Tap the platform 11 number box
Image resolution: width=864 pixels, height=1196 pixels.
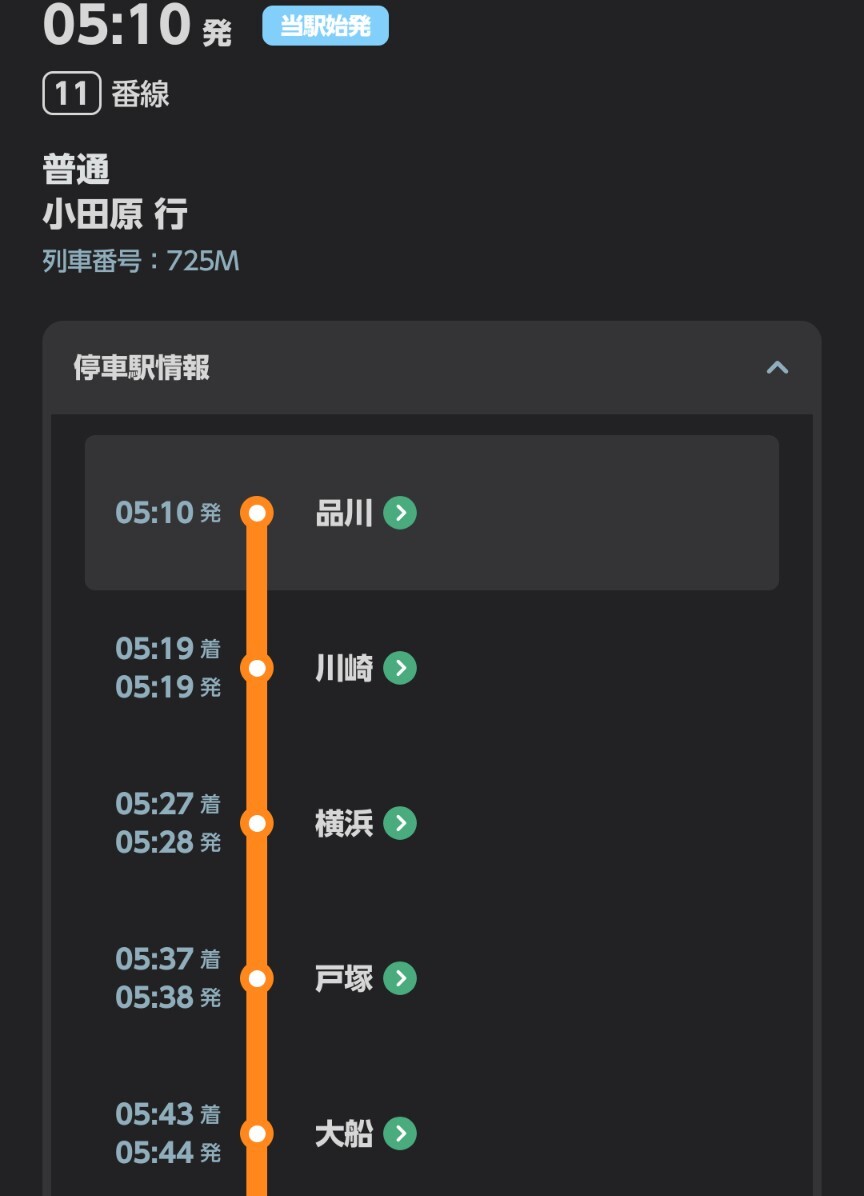(x=72, y=95)
